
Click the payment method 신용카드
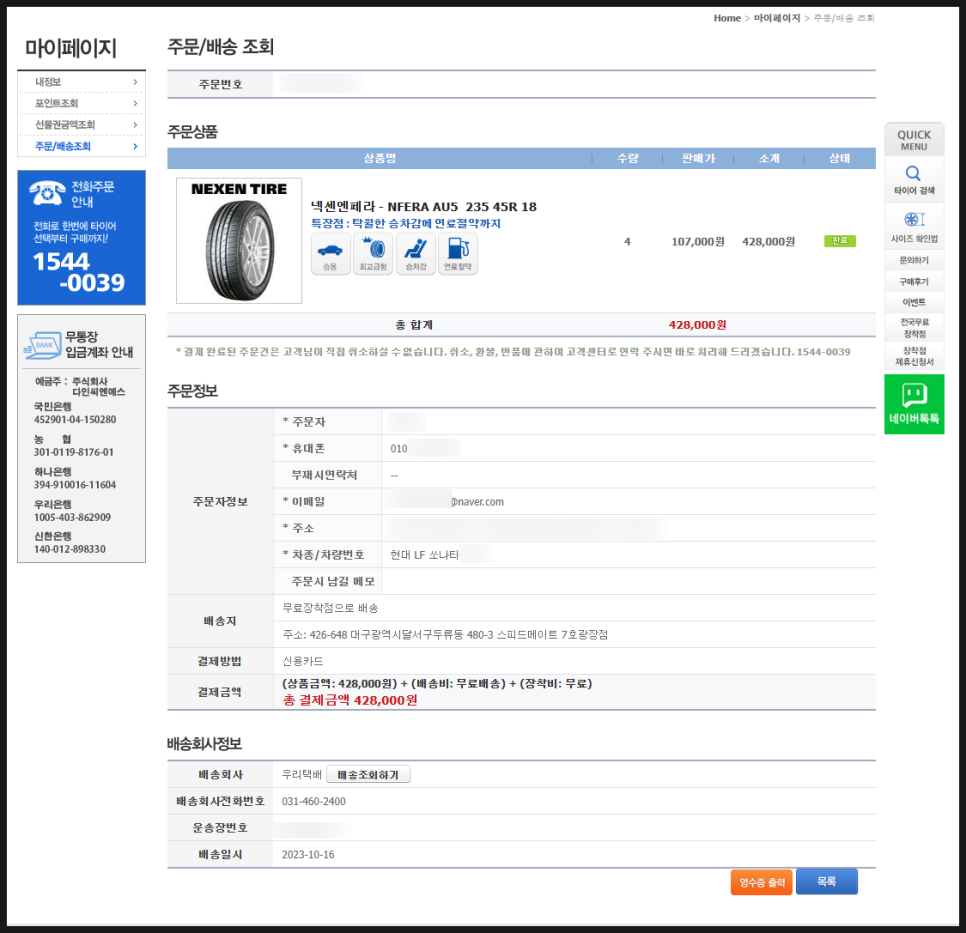[x=302, y=661]
